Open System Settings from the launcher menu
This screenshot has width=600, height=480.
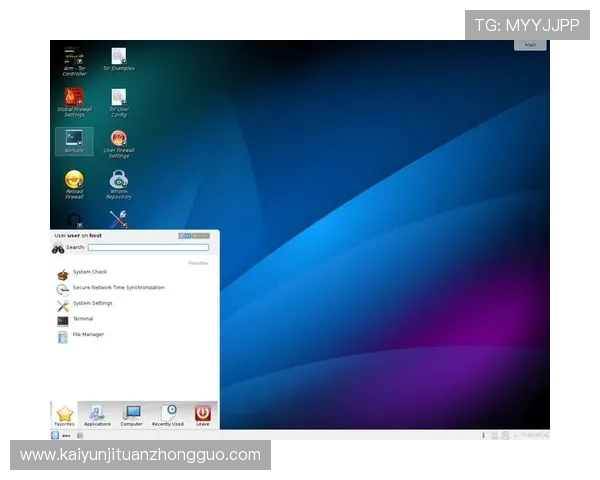coord(92,303)
